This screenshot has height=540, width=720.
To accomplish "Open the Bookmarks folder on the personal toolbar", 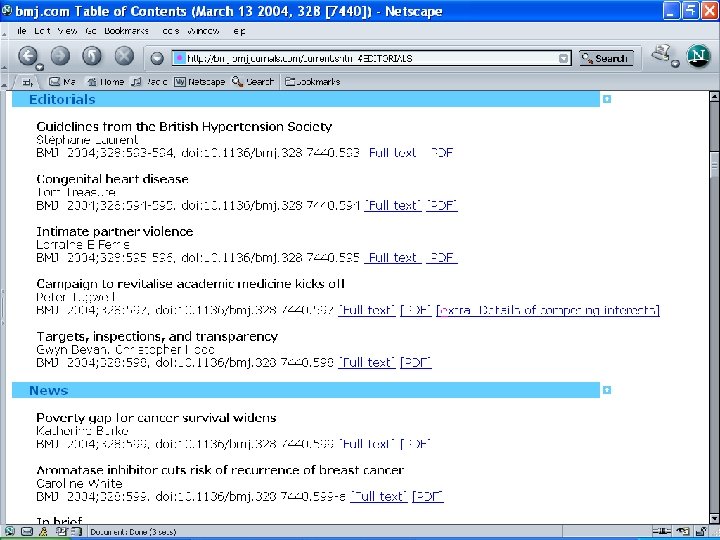I will 313,82.
